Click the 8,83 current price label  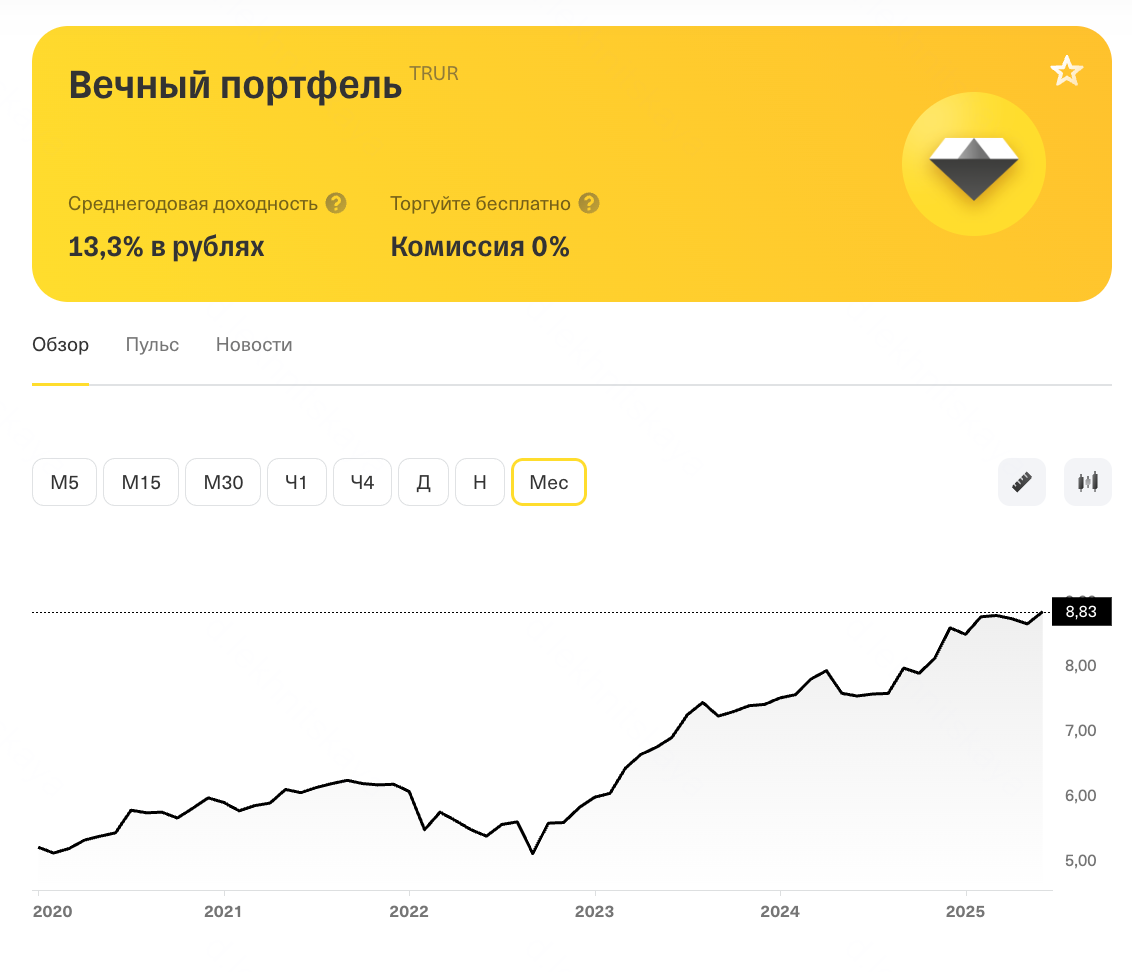click(x=1081, y=613)
